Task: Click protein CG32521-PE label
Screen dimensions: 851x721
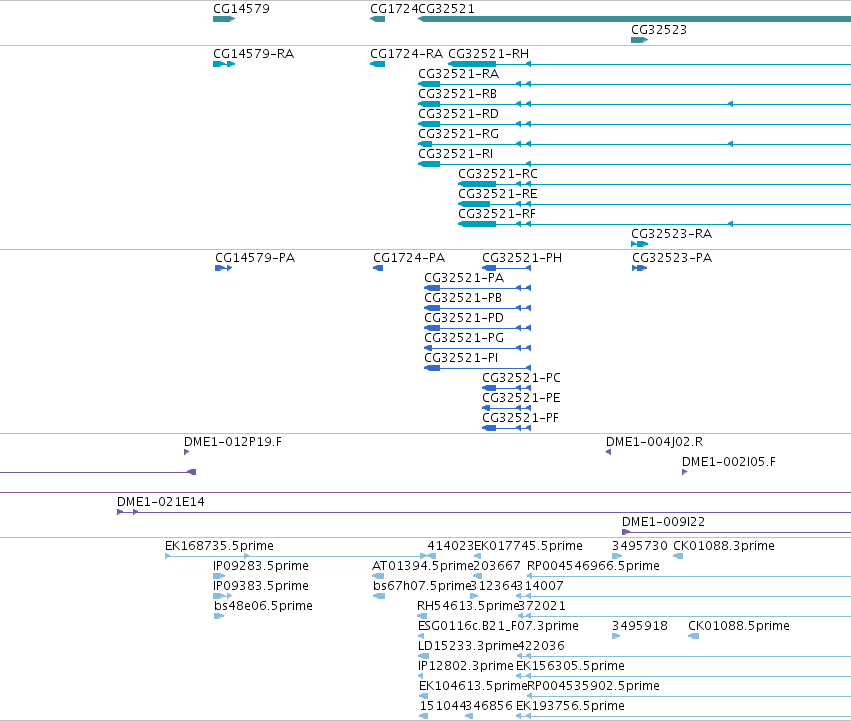Action: click(x=521, y=398)
